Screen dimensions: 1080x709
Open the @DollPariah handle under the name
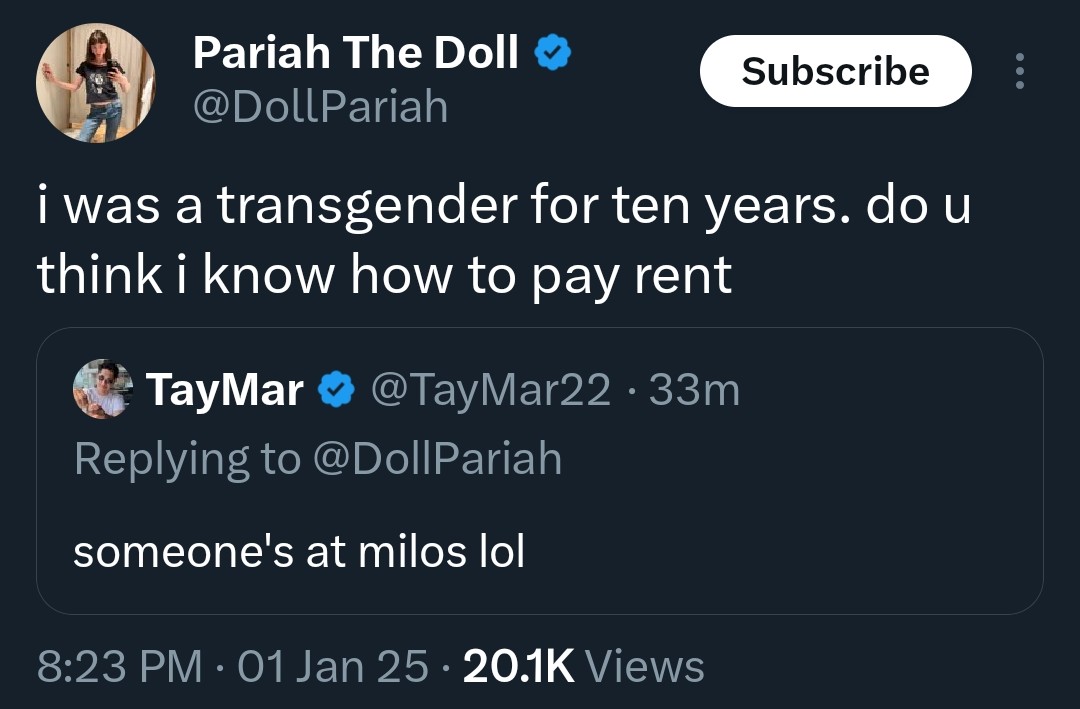tap(320, 107)
